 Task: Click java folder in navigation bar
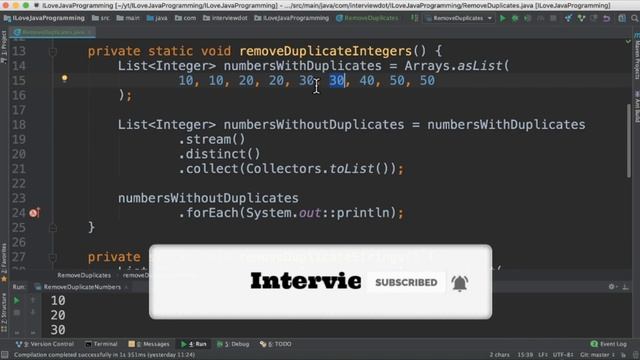[157, 18]
